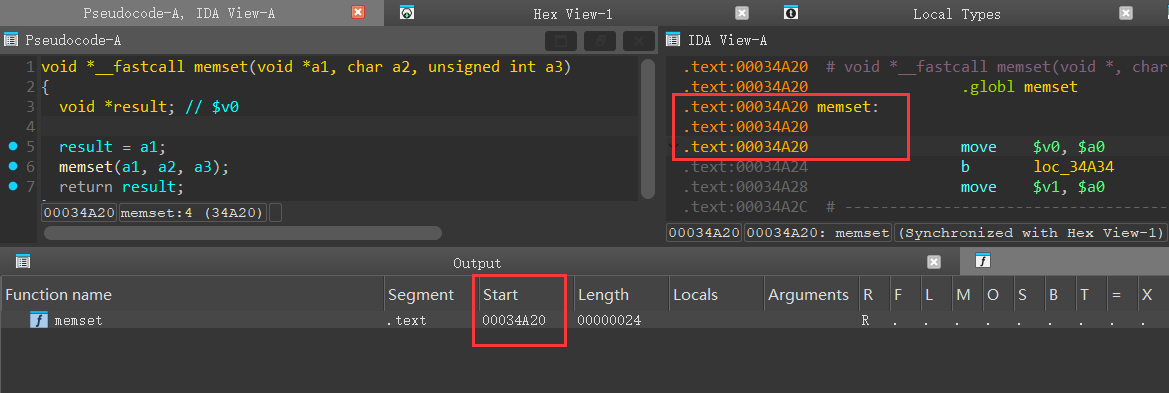Click the Local Types tab icon
Viewport: 1169px width, 393px height.
coord(791,13)
